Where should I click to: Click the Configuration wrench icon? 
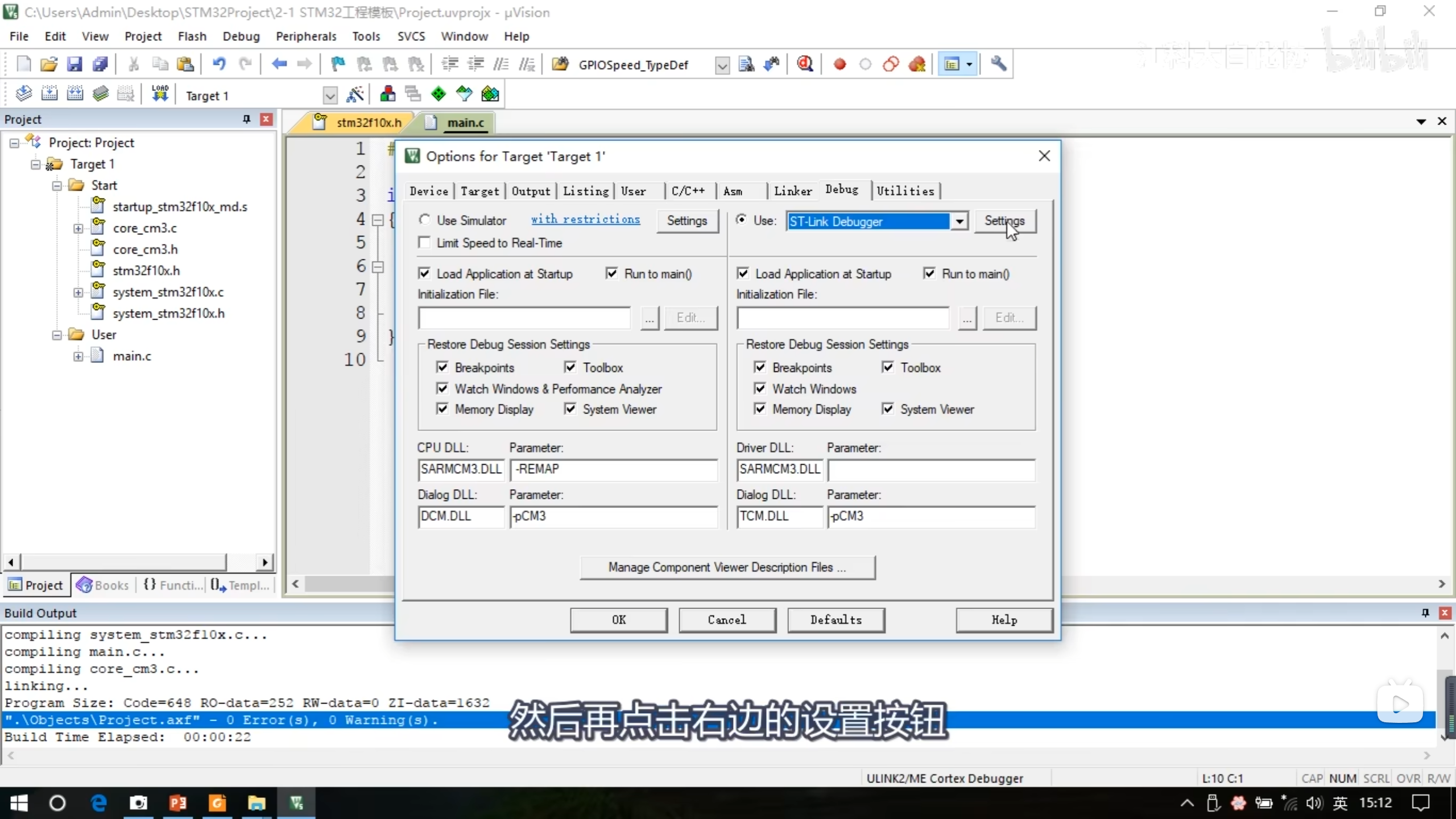(x=999, y=64)
